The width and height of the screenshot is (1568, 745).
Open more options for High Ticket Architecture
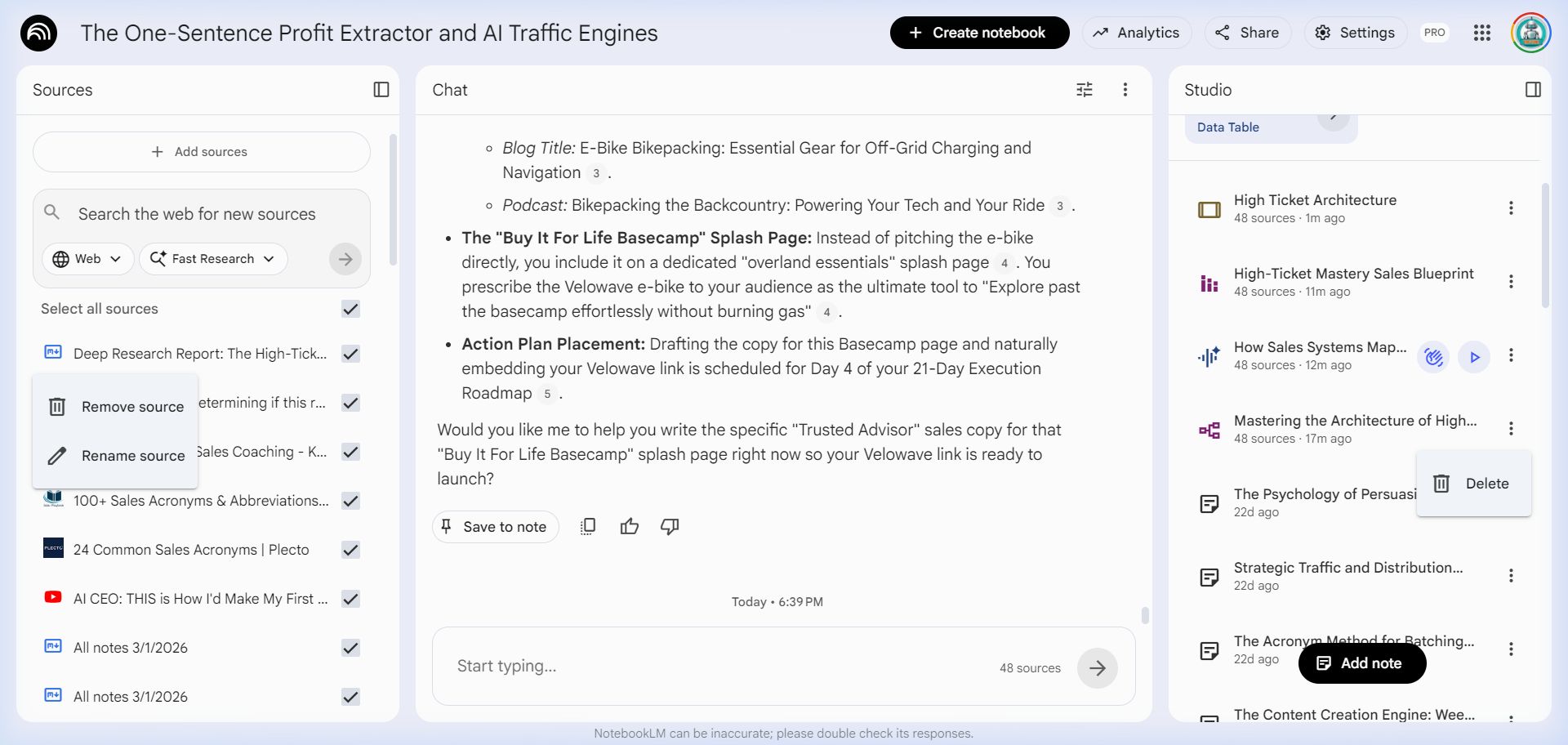[x=1510, y=208]
